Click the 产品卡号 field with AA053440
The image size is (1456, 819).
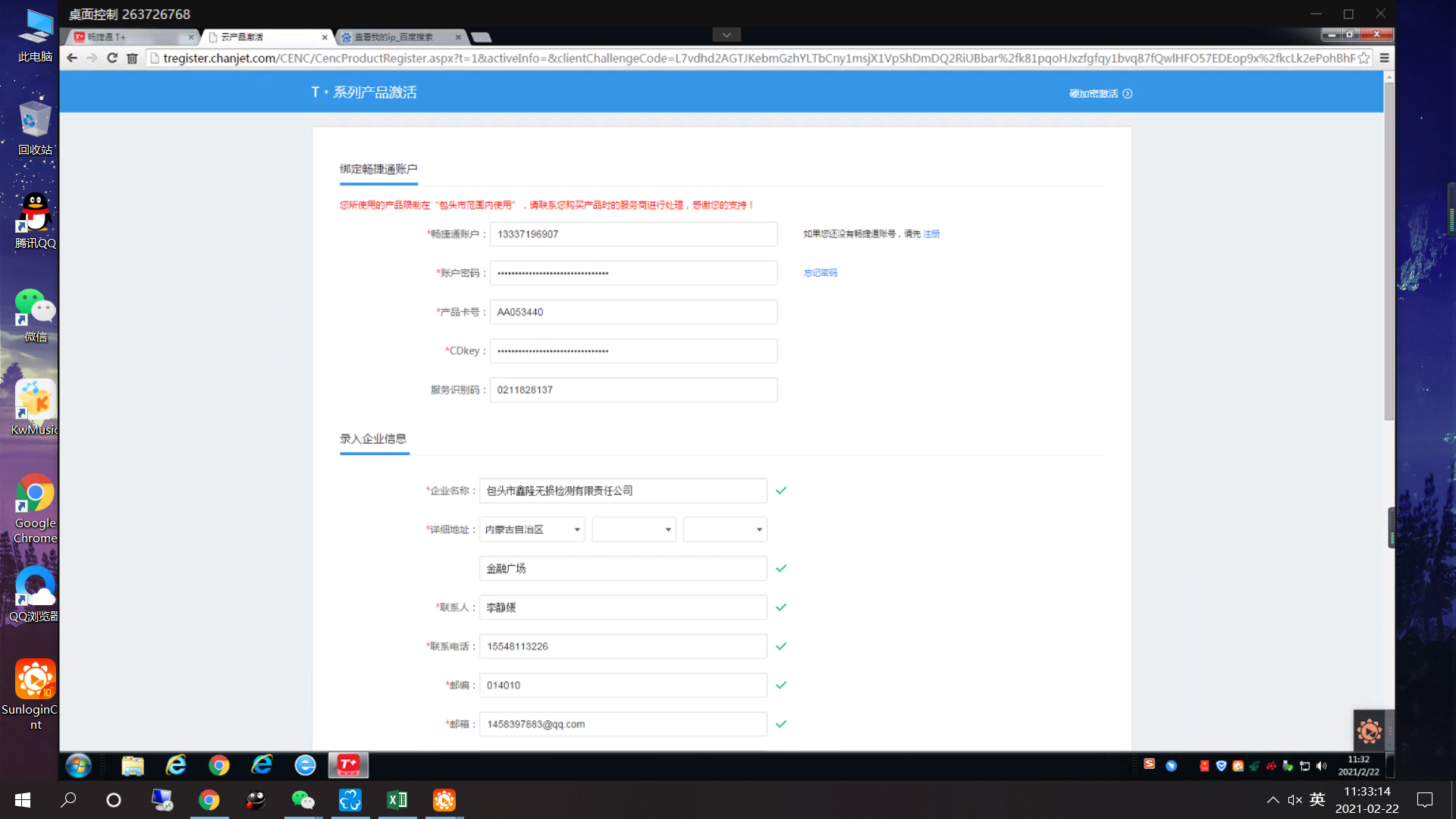[x=633, y=312]
